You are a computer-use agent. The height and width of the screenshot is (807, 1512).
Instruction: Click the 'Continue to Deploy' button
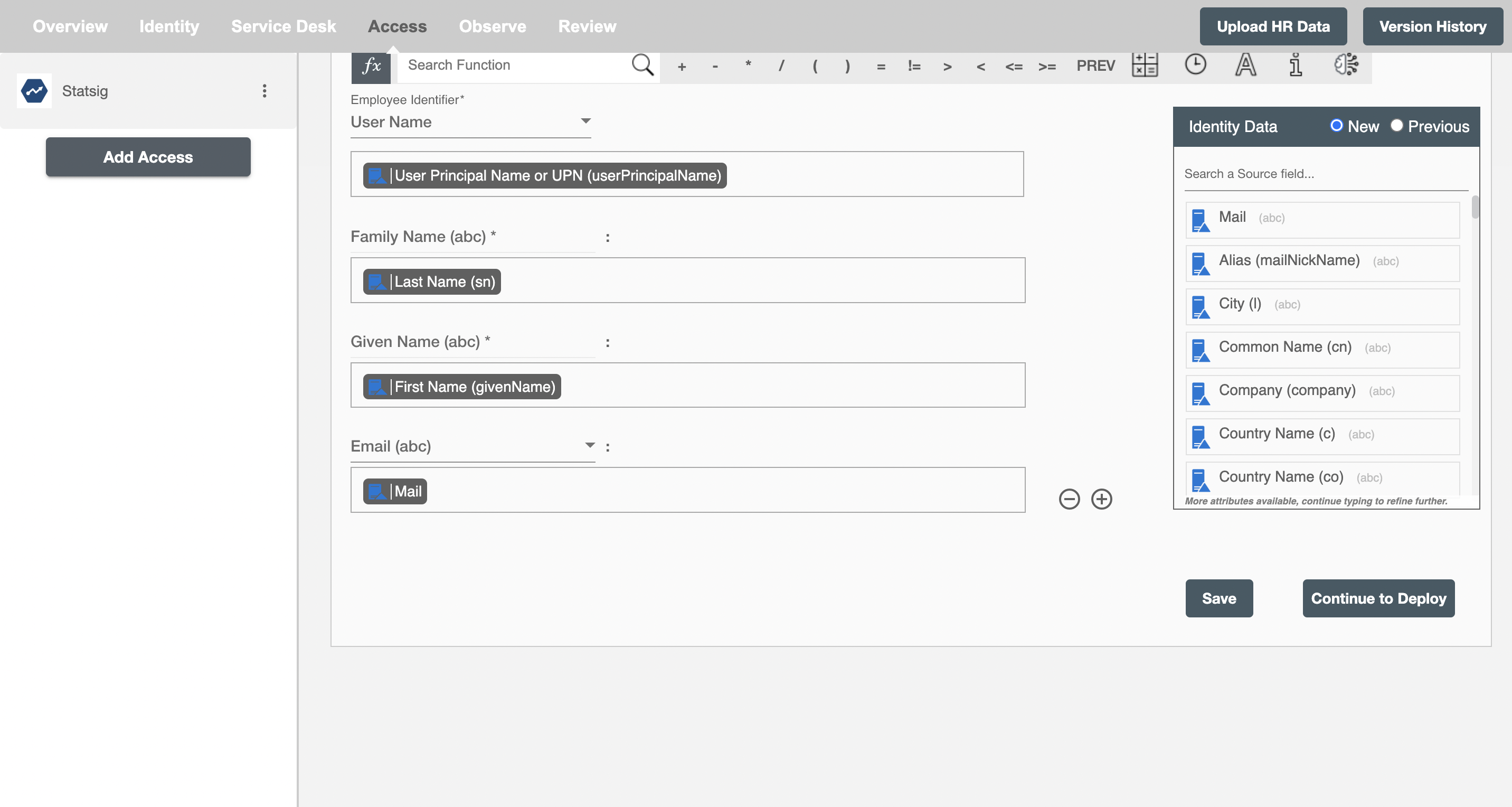click(1379, 598)
